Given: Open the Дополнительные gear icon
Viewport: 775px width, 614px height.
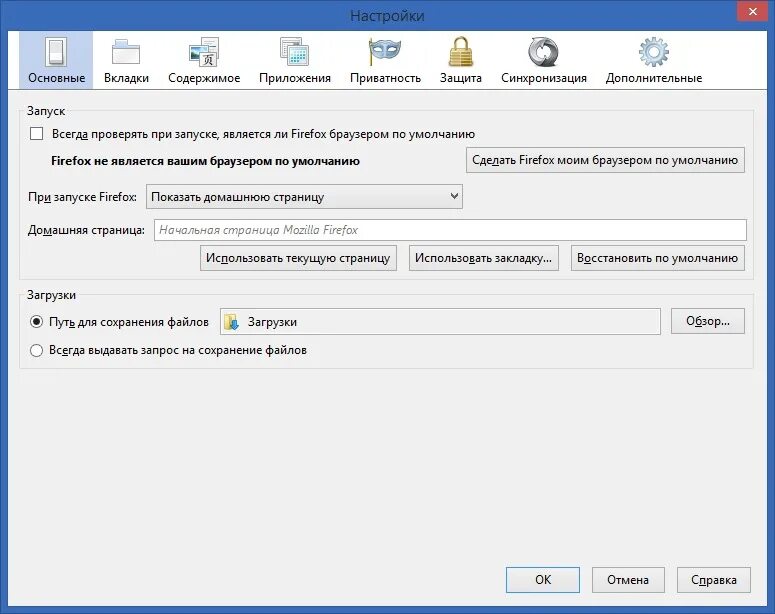Looking at the screenshot, I should click(x=653, y=52).
